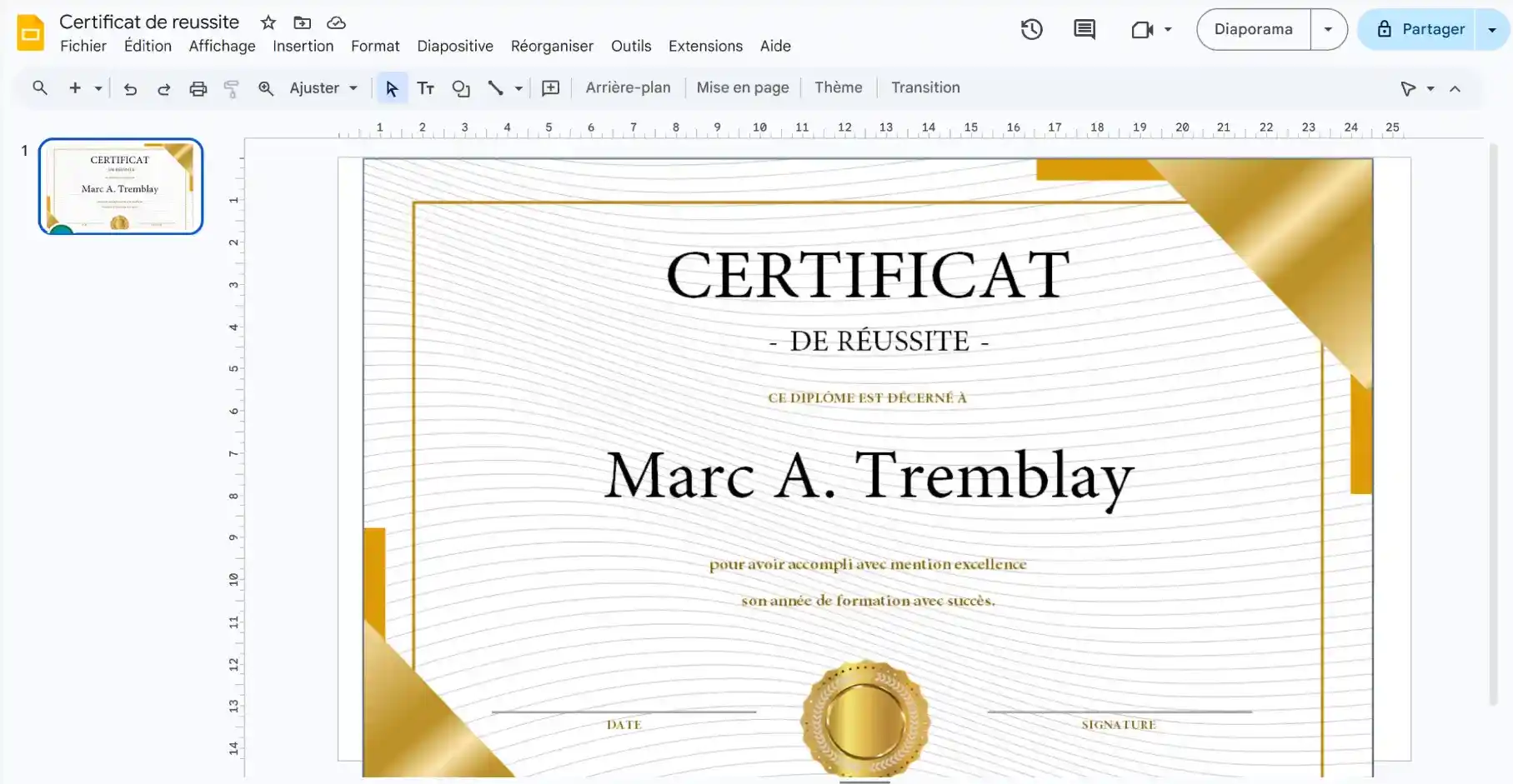This screenshot has height=784, width=1513.
Task: Select the text box tool
Action: click(426, 88)
